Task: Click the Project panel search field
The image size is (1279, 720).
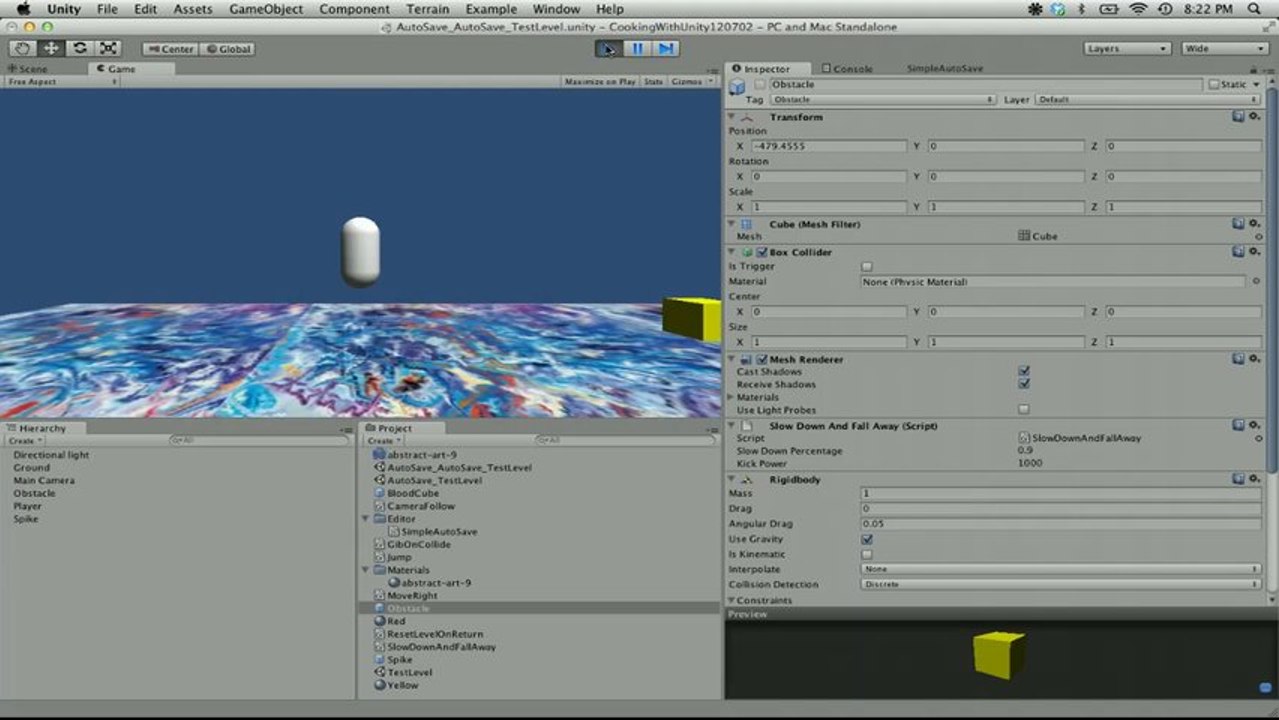Action: pyautogui.click(x=625, y=440)
